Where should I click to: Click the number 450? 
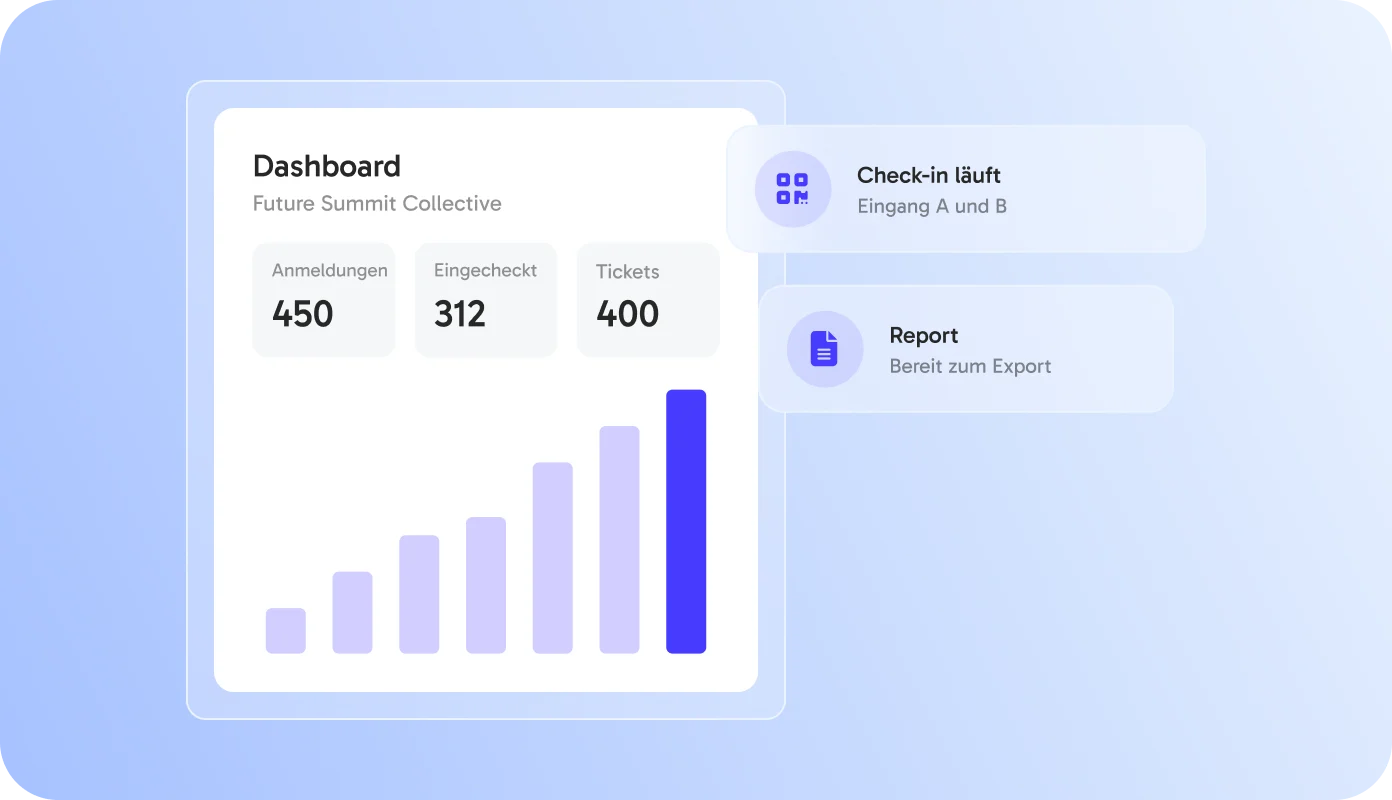tap(303, 314)
